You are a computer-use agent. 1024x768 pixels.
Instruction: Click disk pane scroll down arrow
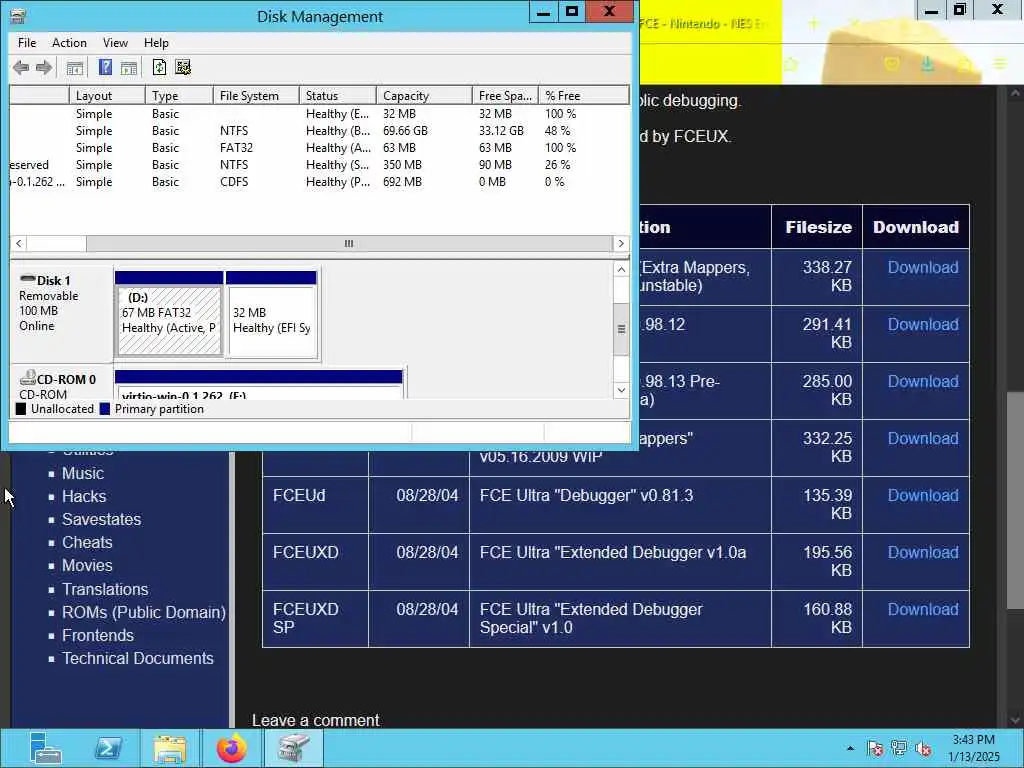[621, 390]
